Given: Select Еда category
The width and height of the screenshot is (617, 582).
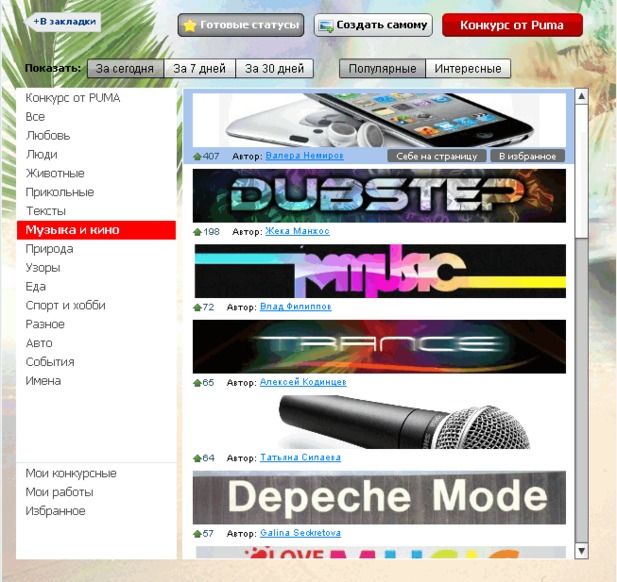Looking at the screenshot, I should (x=96, y=287).
